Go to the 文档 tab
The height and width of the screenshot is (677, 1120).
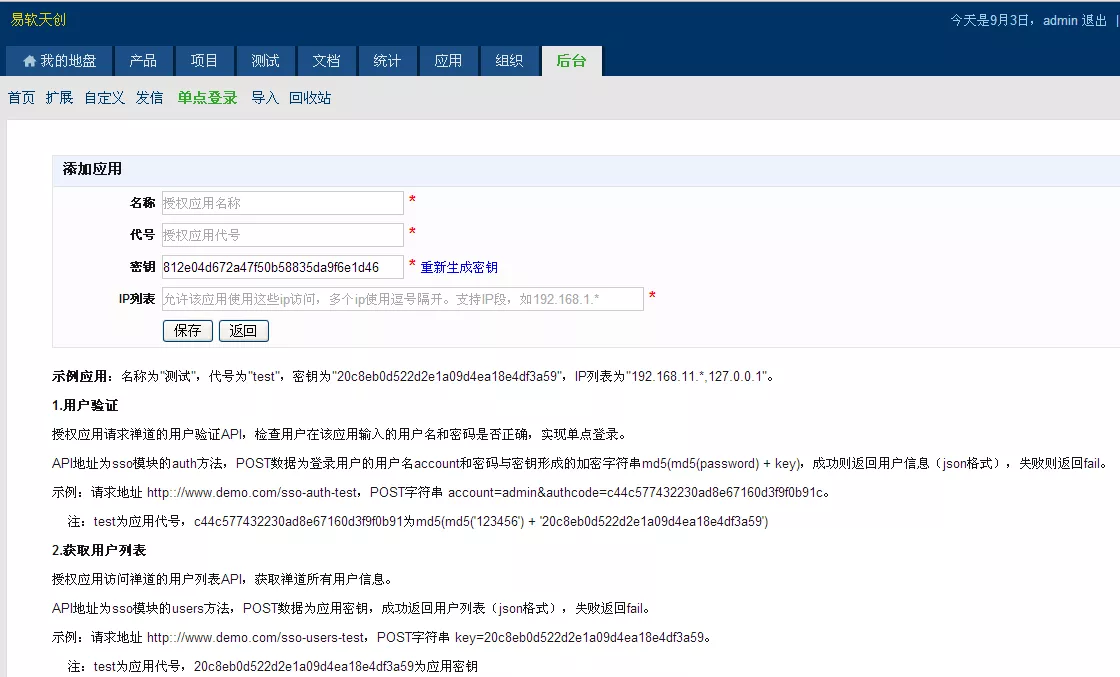pos(326,61)
